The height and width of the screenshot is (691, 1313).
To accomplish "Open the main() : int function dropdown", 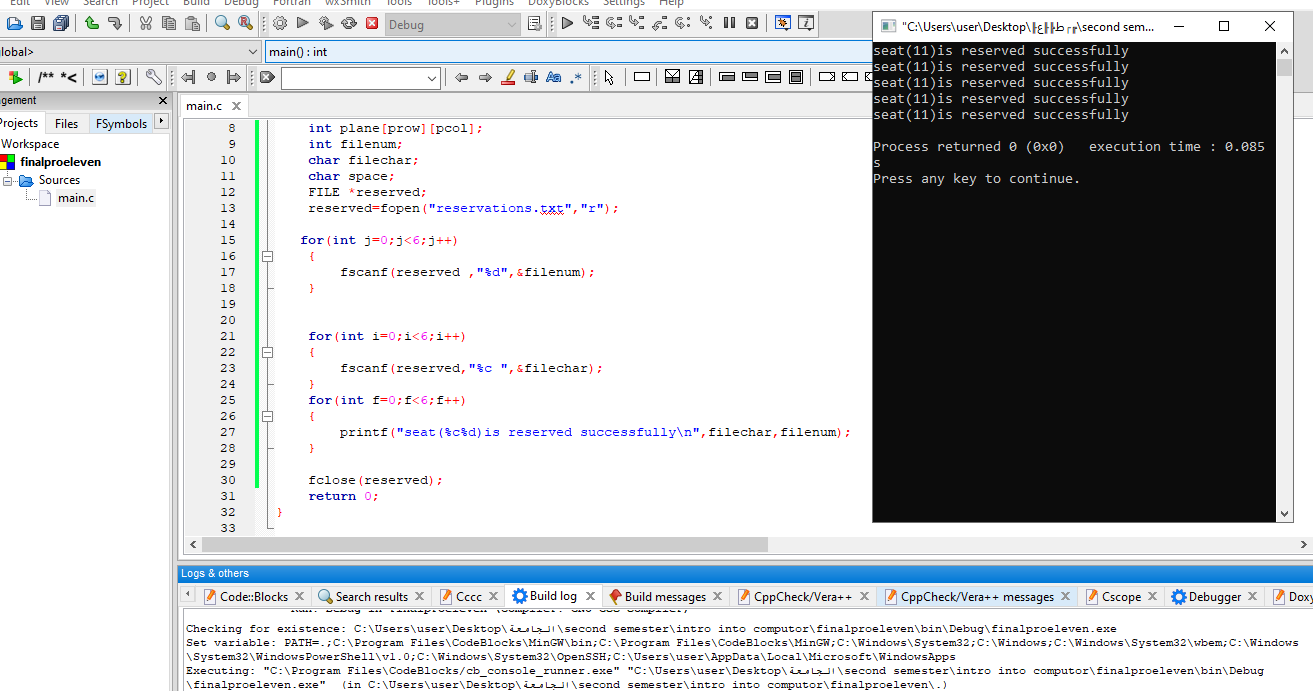I will (x=568, y=52).
